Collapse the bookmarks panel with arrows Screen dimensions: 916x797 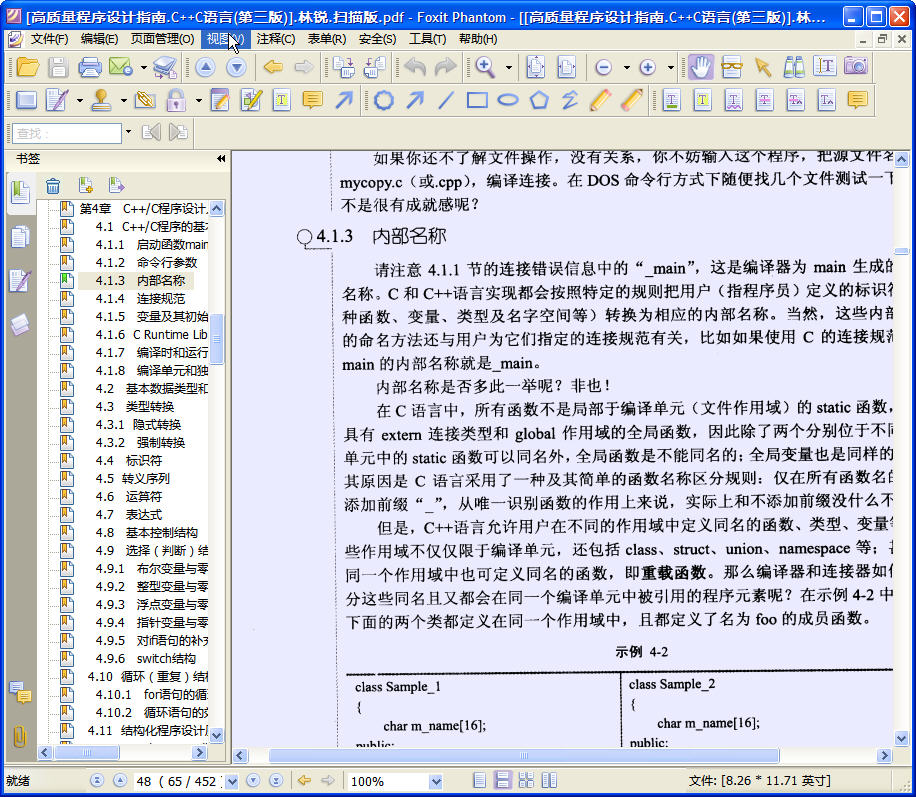221,158
